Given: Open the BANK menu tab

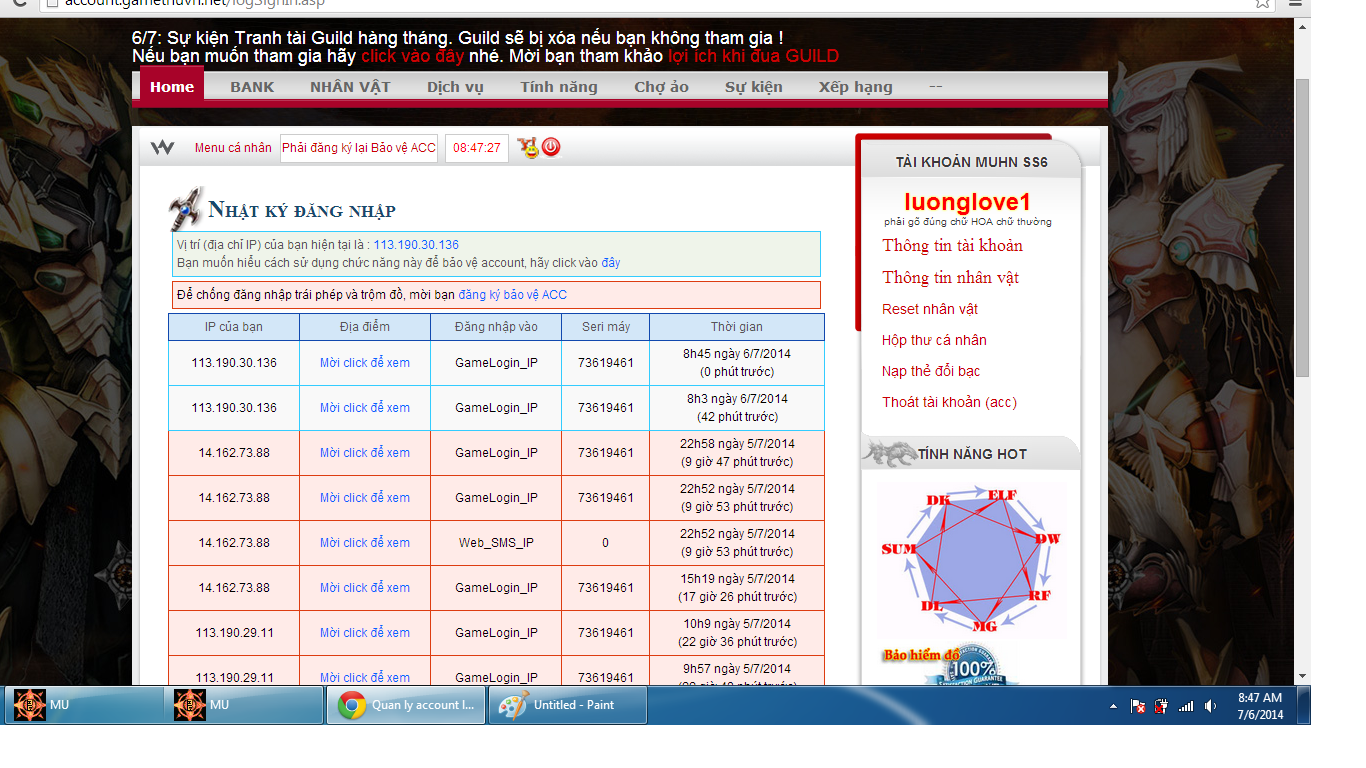Looking at the screenshot, I should coord(252,87).
